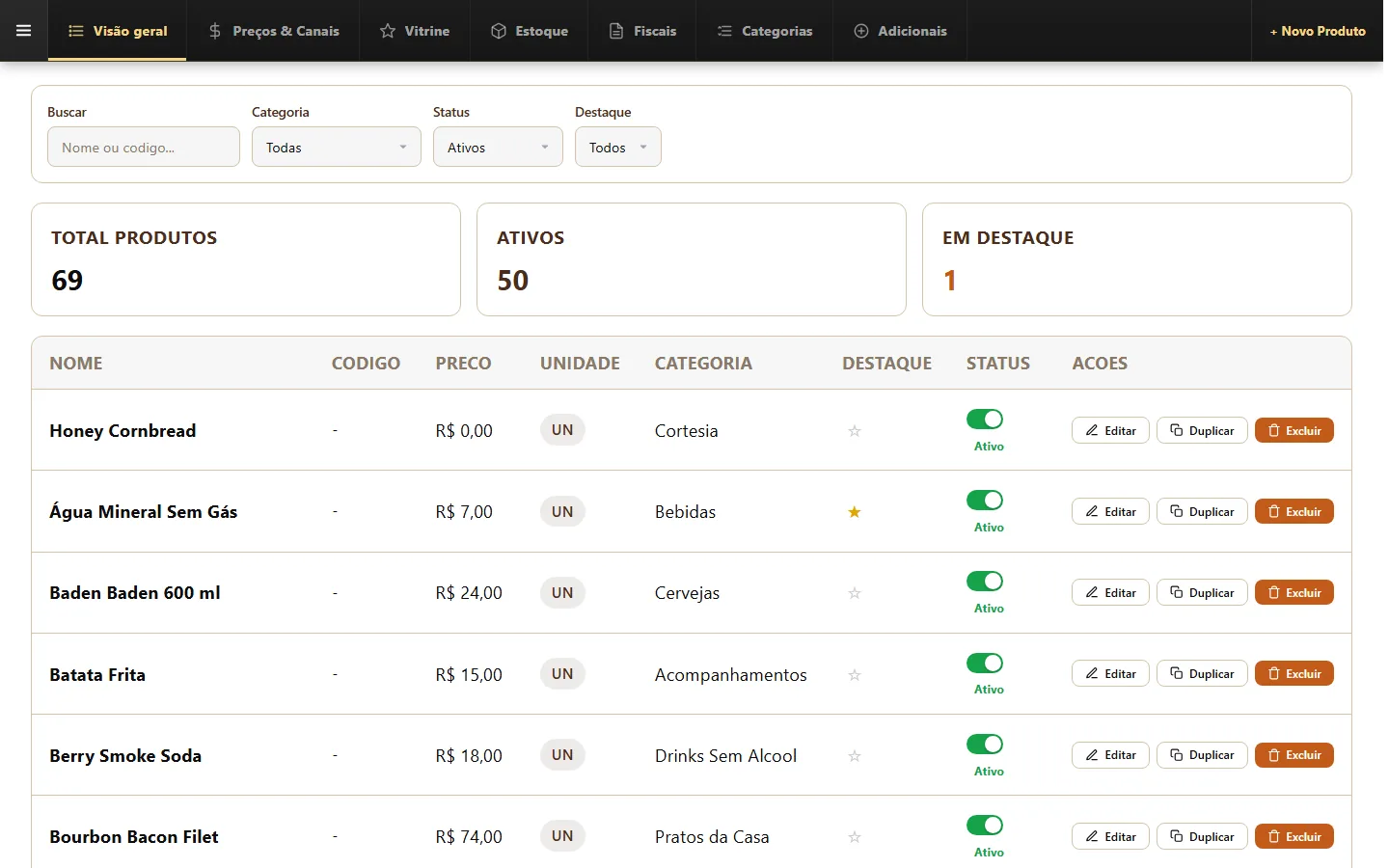Screen dimensions: 1389x868
Task: Switch to the Visão geral tab
Action: pyautogui.click(x=118, y=31)
